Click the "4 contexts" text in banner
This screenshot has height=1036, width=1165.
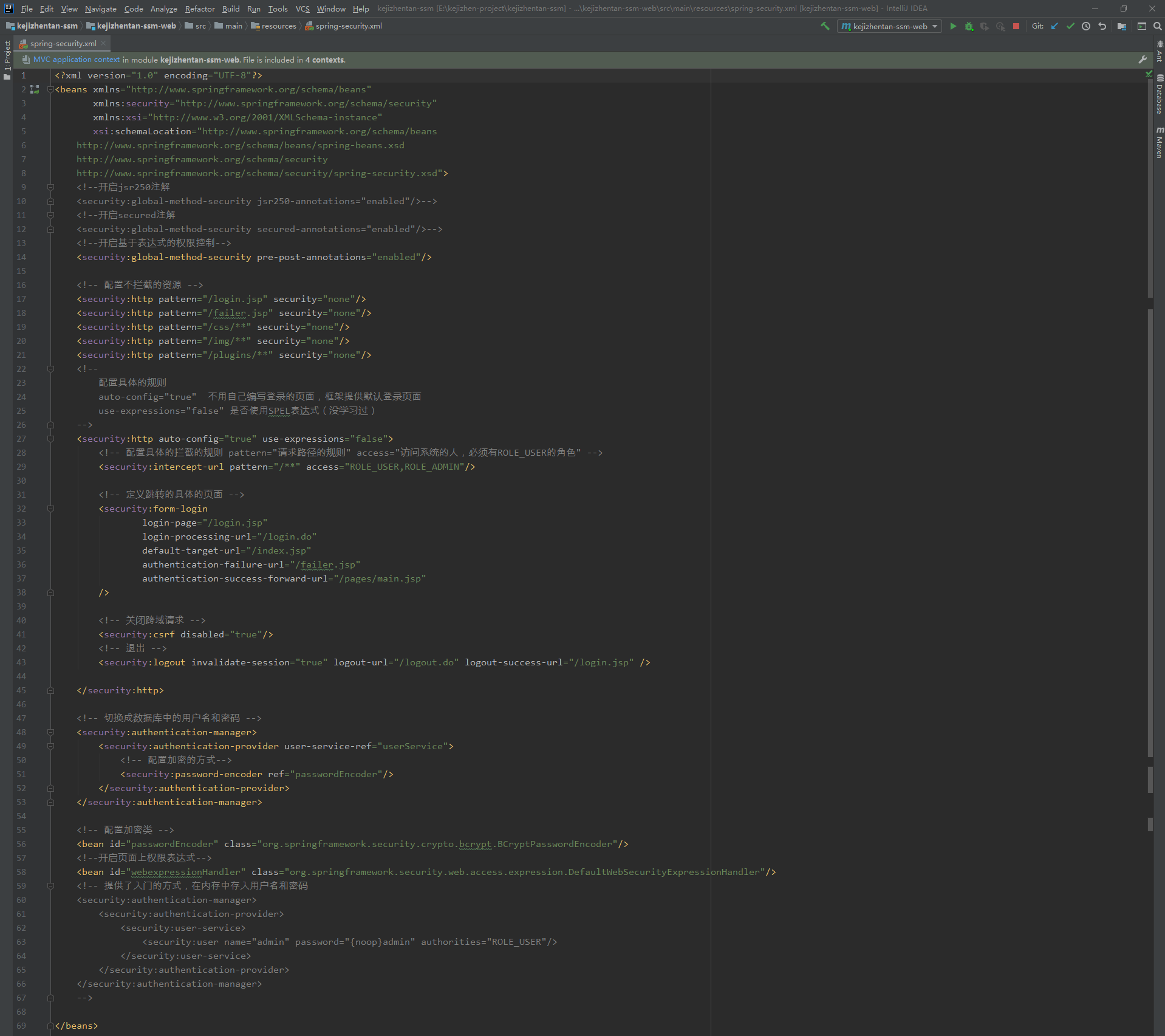click(325, 60)
